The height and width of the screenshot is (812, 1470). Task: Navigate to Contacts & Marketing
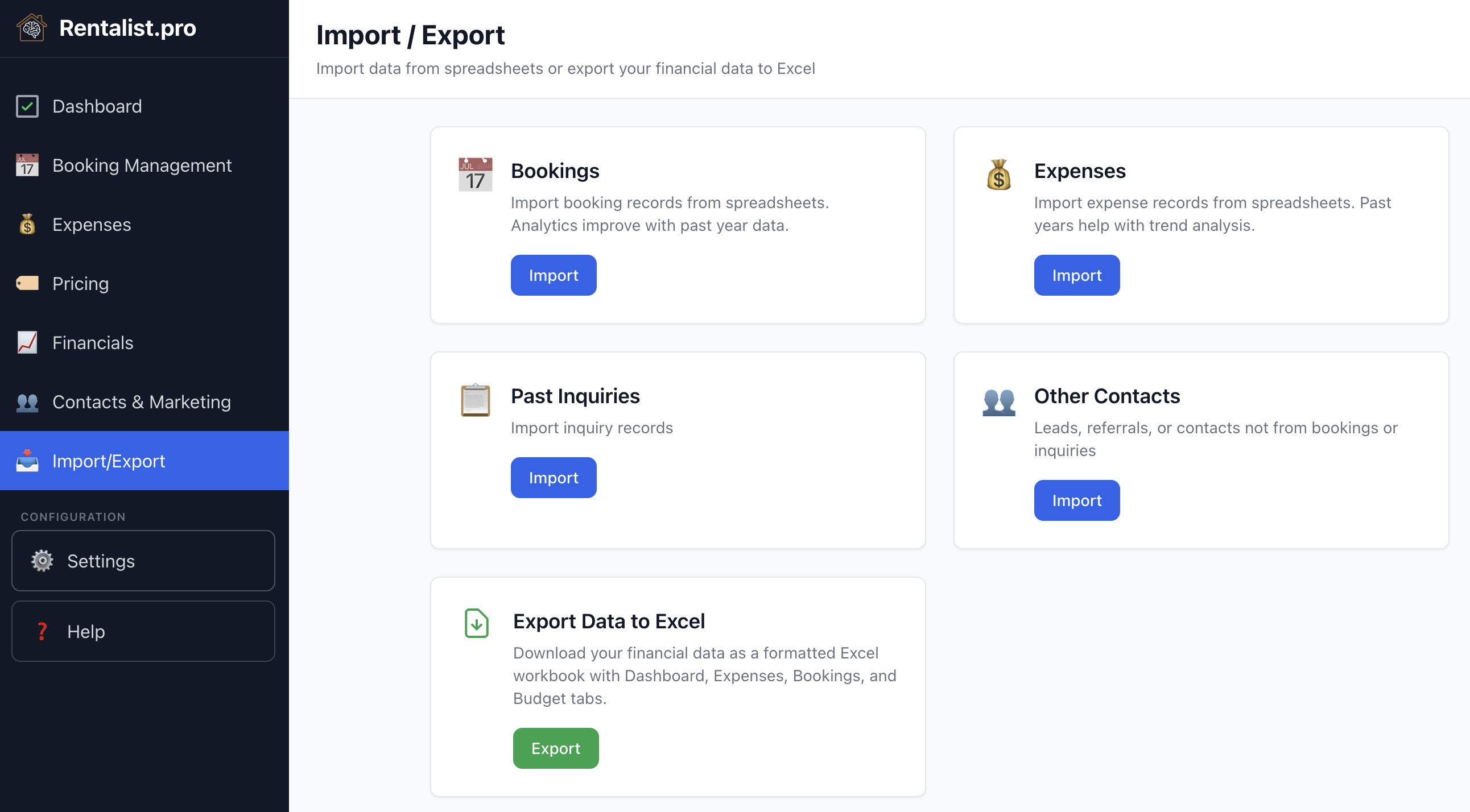click(141, 402)
